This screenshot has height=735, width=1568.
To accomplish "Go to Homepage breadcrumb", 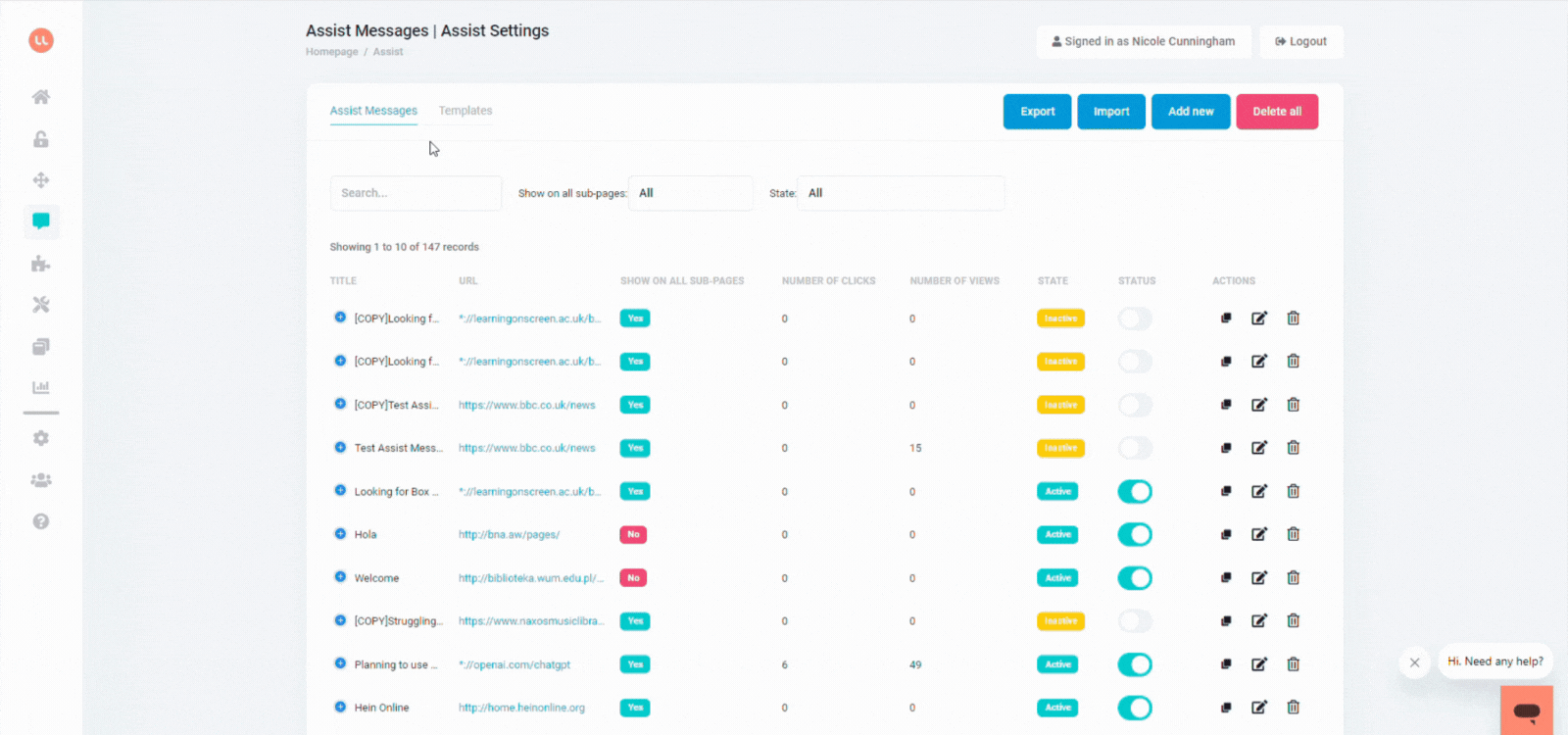I will [332, 52].
